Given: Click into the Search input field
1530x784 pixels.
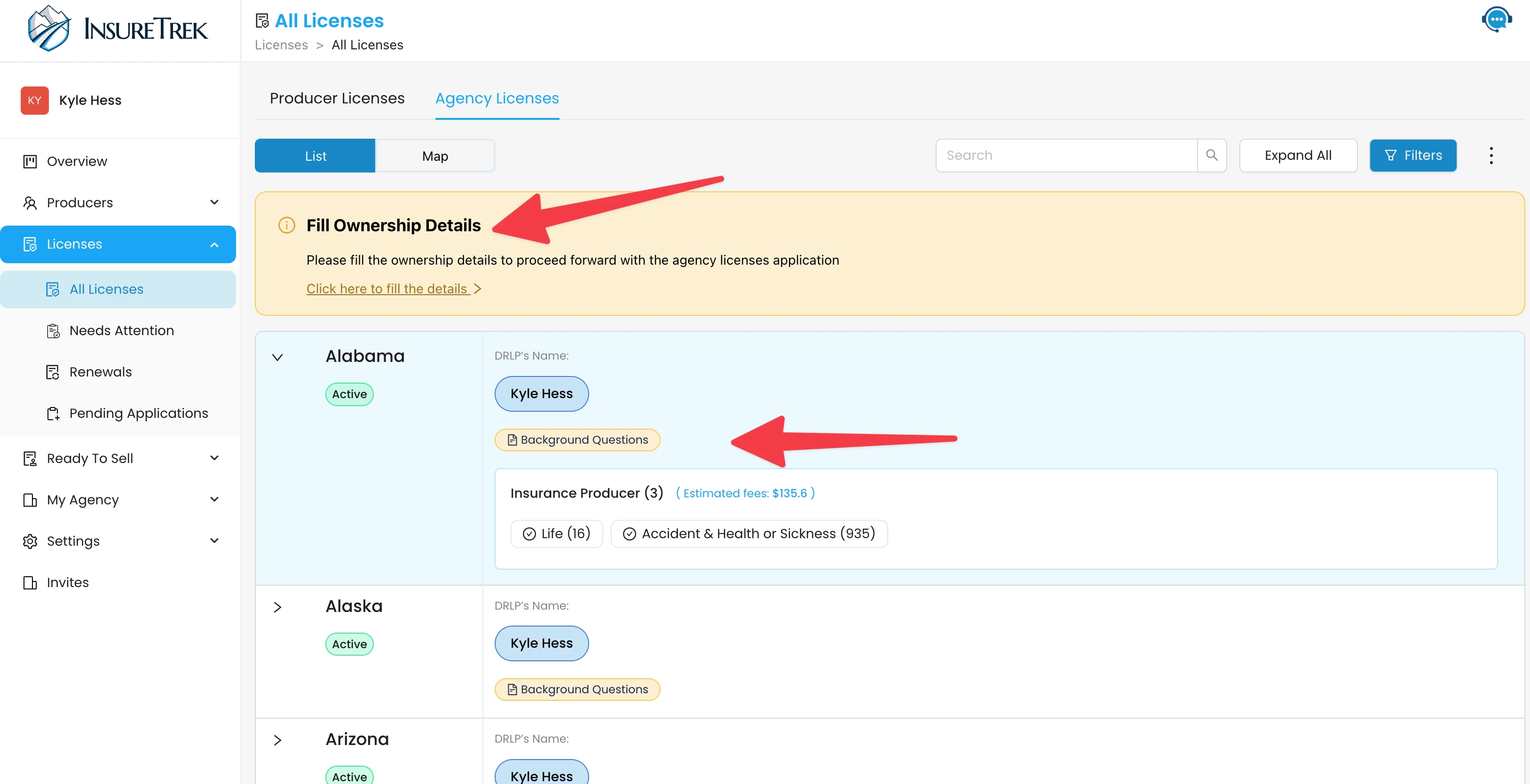Looking at the screenshot, I should [x=1066, y=156].
